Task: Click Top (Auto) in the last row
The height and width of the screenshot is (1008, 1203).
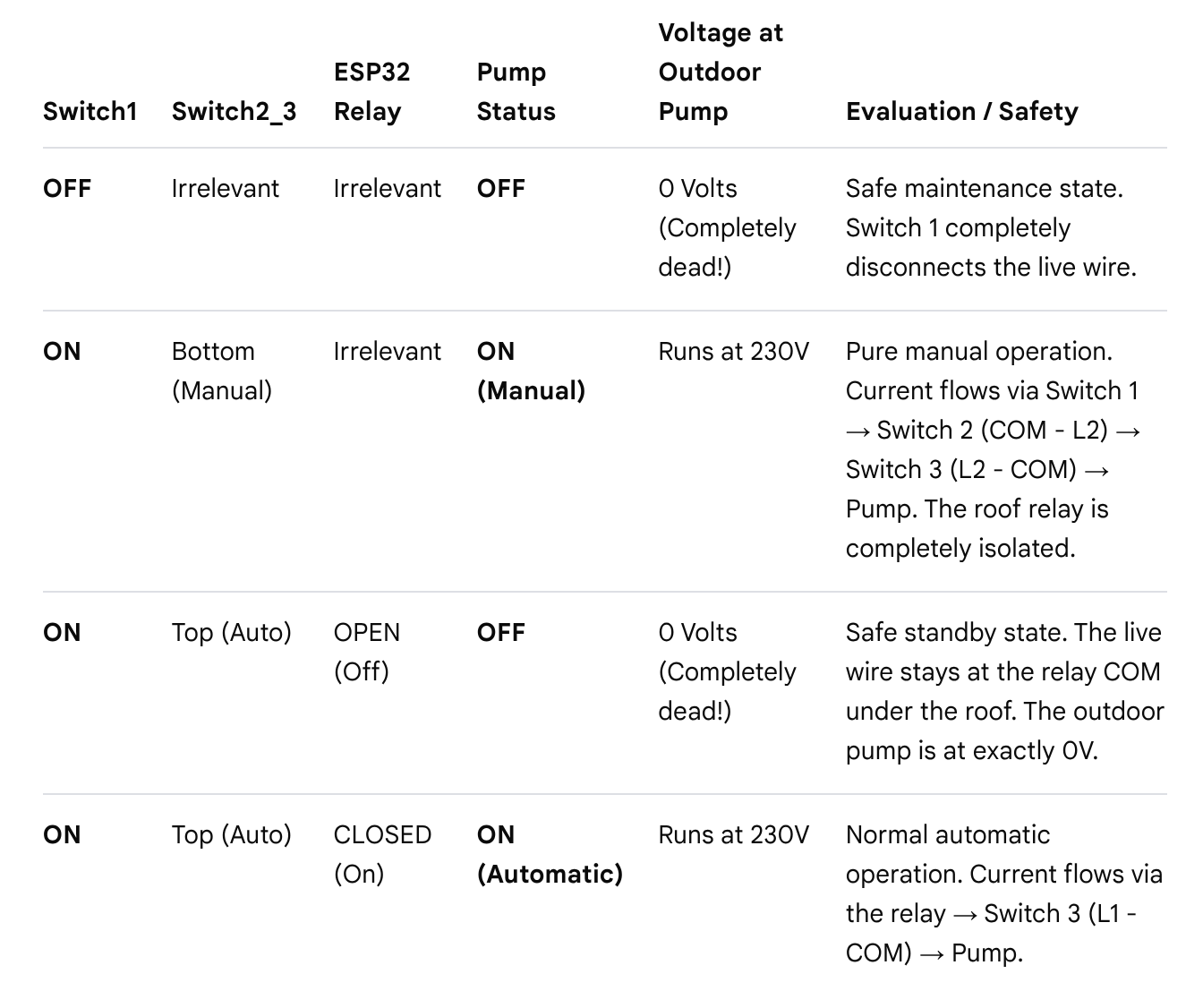Action: [x=232, y=835]
